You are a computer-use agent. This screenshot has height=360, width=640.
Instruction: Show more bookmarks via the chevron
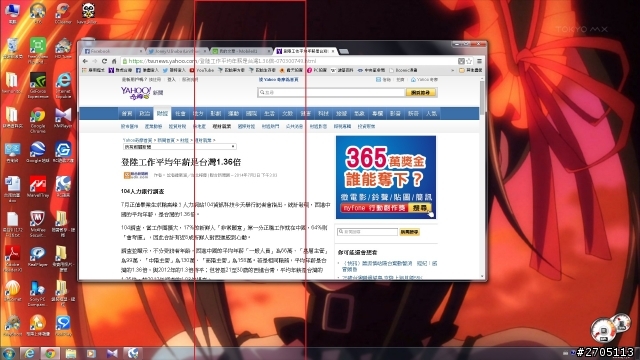pos(452,70)
